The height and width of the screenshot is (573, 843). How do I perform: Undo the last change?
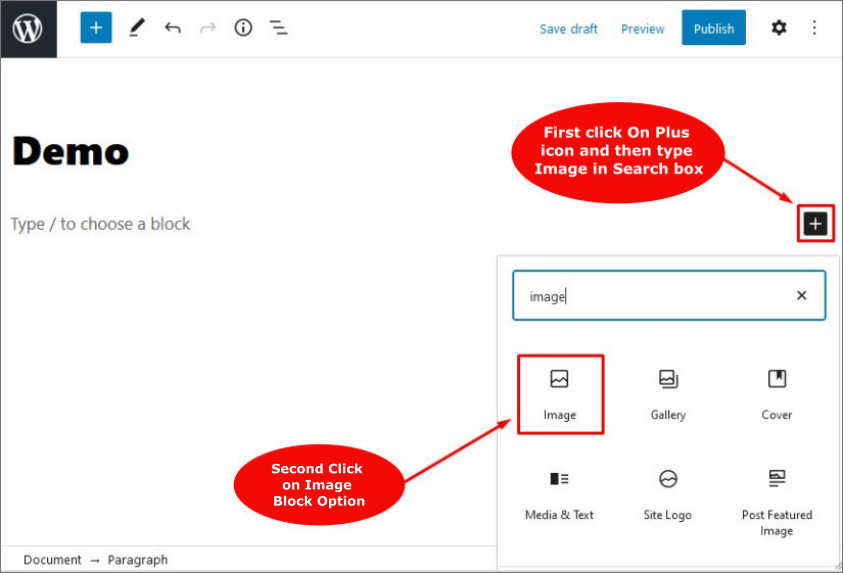click(173, 28)
